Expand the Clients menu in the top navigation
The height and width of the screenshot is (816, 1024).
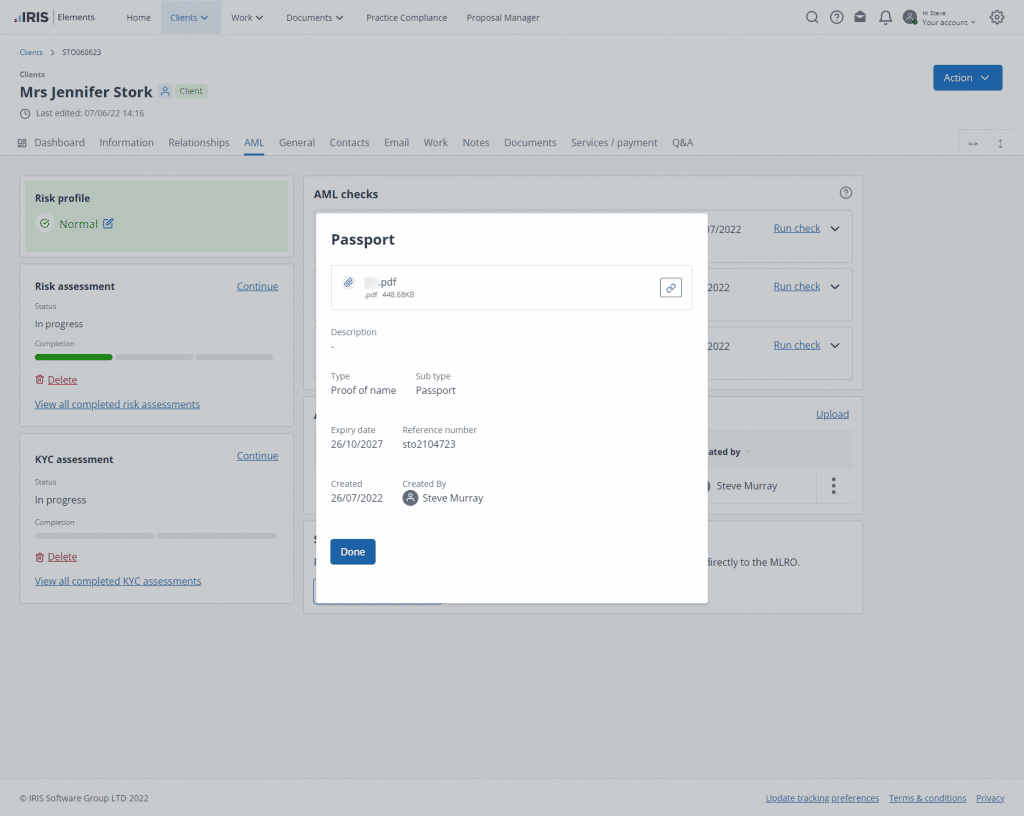pos(190,17)
